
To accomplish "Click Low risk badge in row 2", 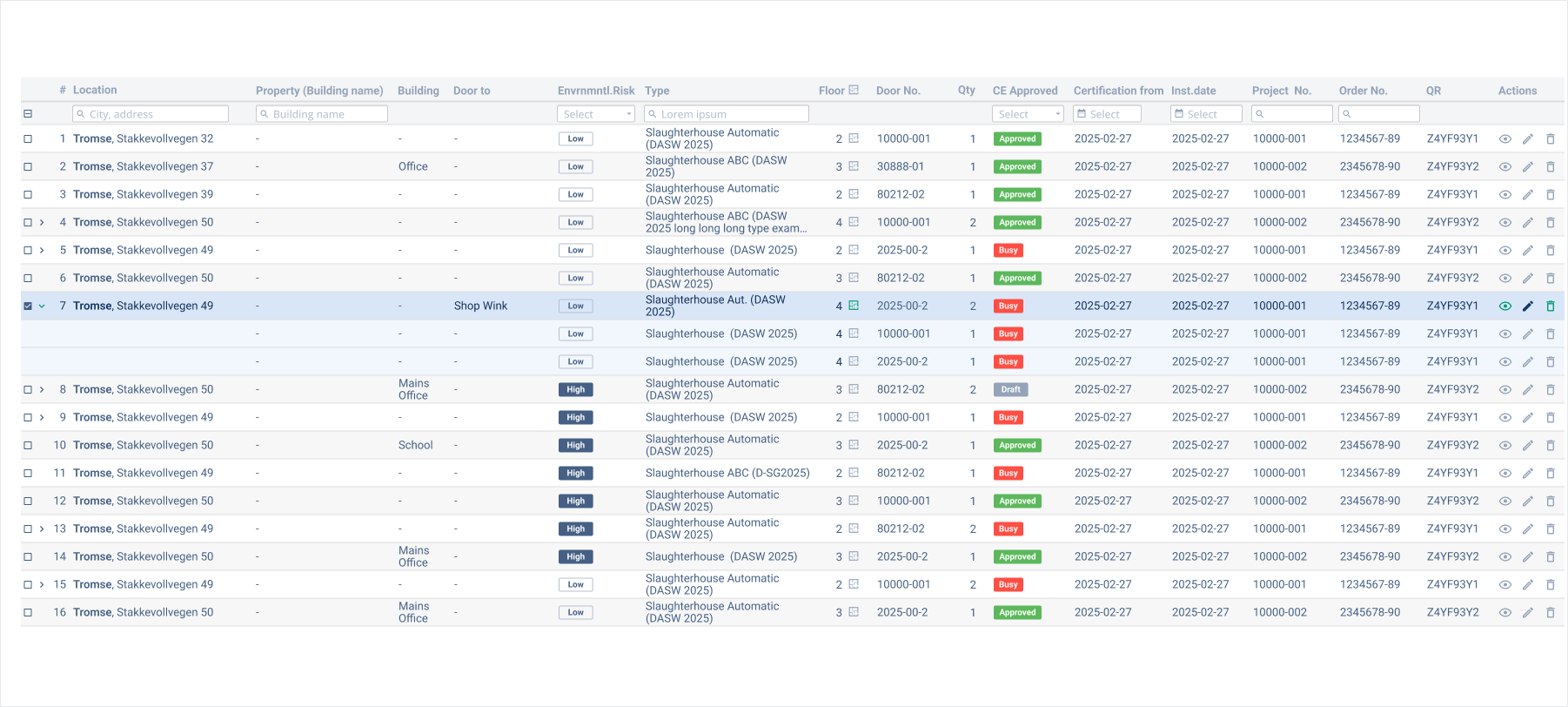I will pos(575,166).
